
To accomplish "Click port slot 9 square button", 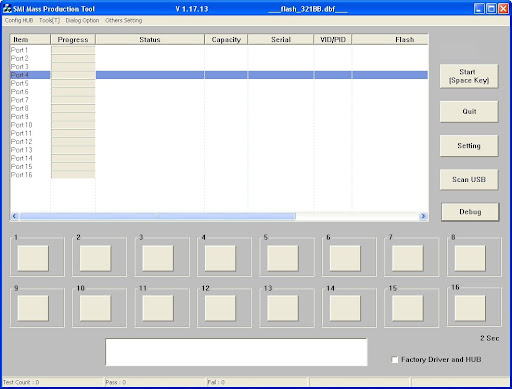I will pos(33,309).
